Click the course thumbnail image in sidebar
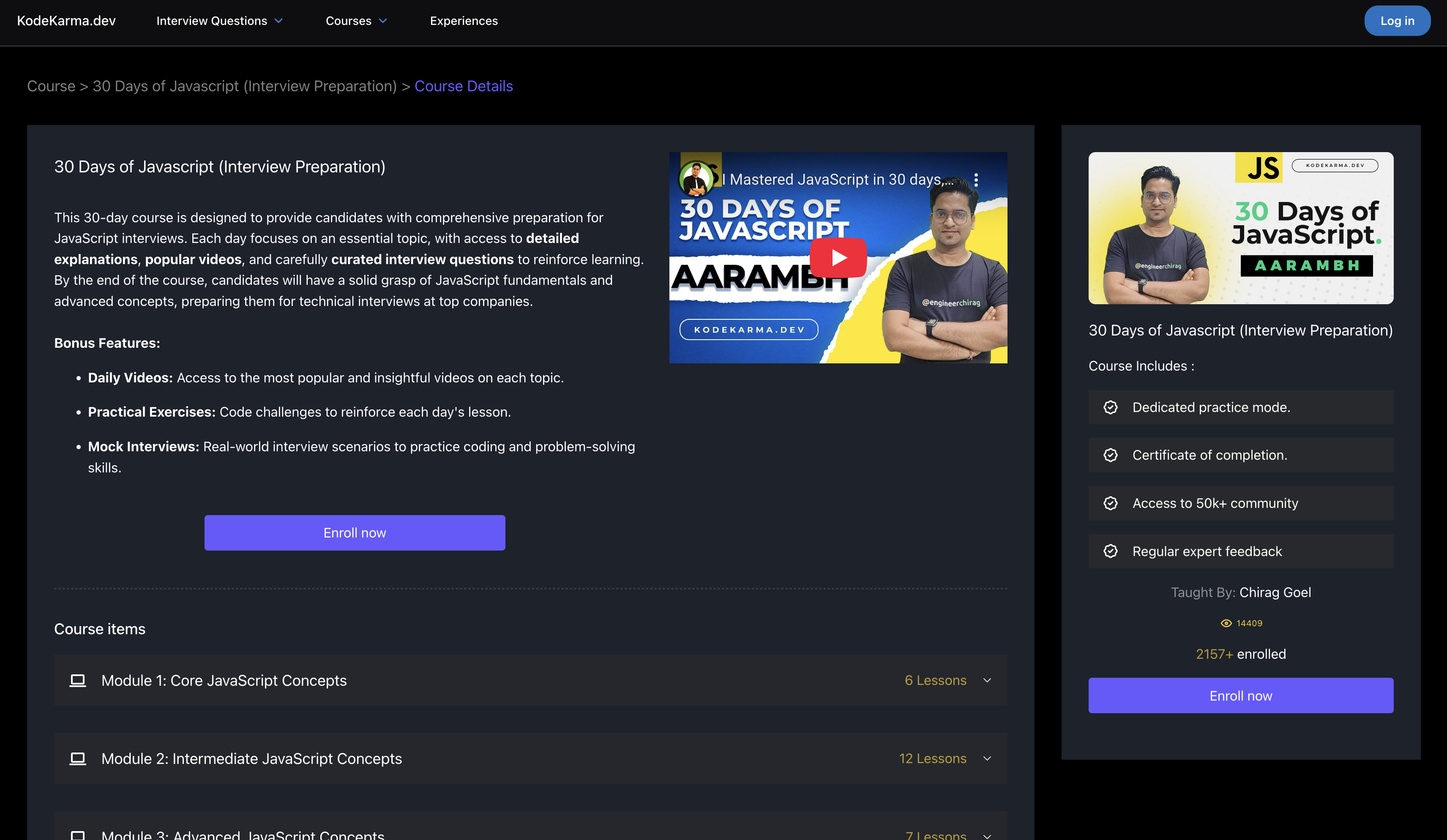The height and width of the screenshot is (840, 1447). point(1240,228)
